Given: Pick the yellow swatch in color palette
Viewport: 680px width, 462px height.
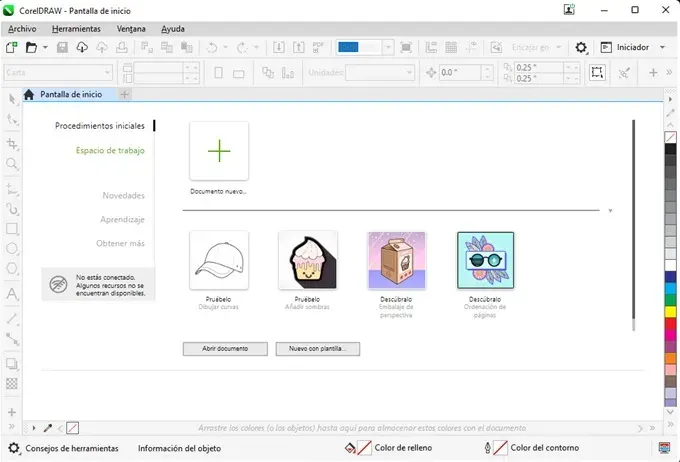Looking at the screenshot, I should (x=670, y=311).
